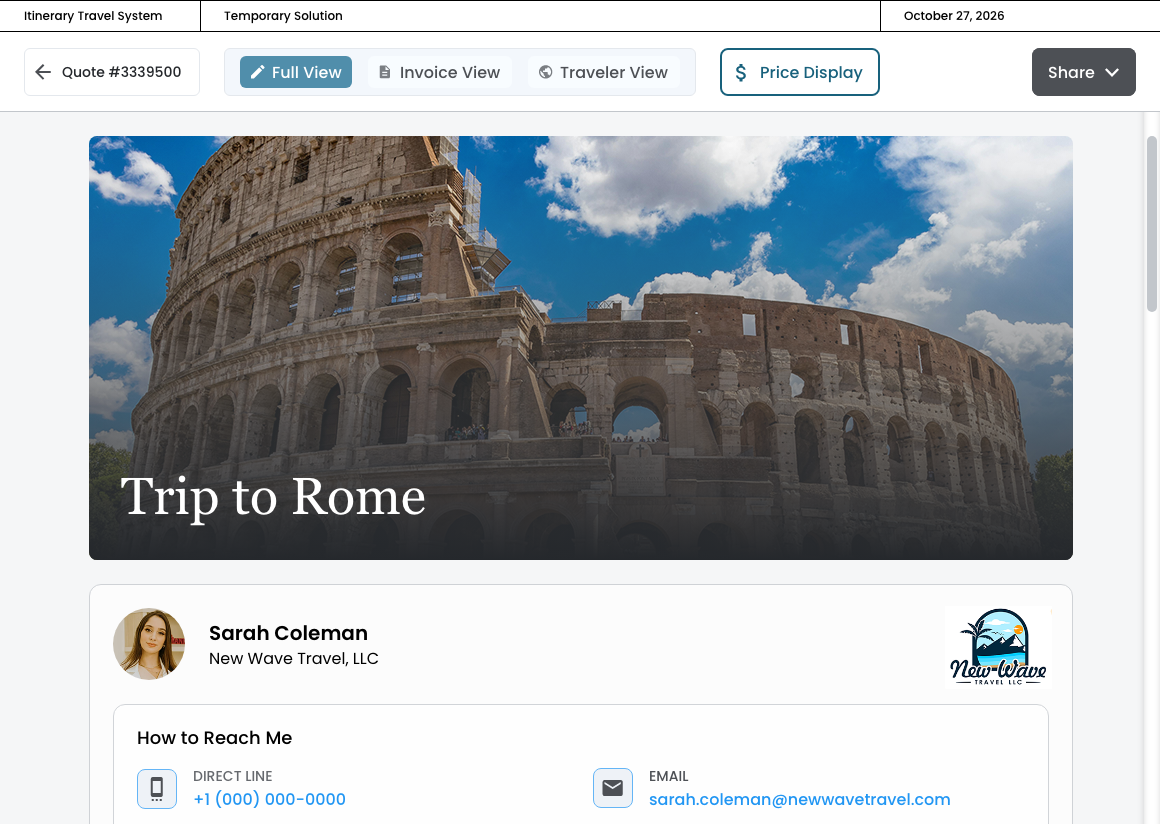Call the direct line +1 (000) 000-0000
The height and width of the screenshot is (824, 1160).
(269, 800)
